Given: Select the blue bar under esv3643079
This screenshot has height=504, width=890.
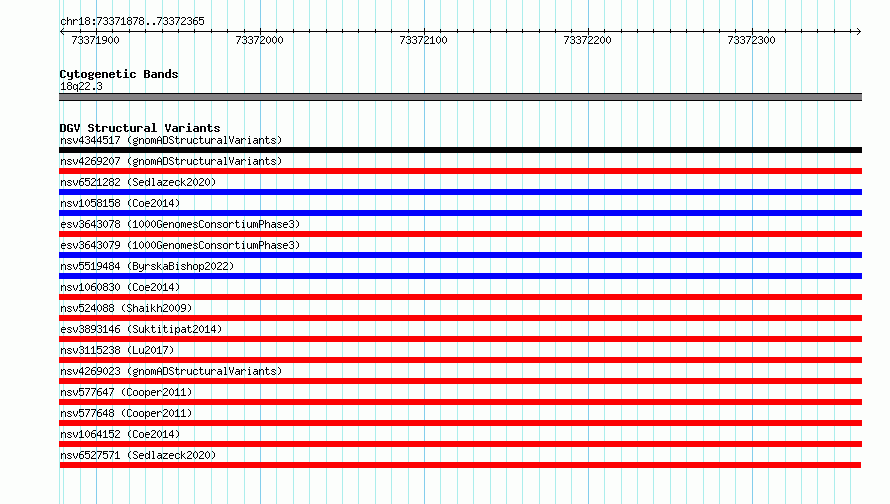Looking at the screenshot, I should pos(460,255).
